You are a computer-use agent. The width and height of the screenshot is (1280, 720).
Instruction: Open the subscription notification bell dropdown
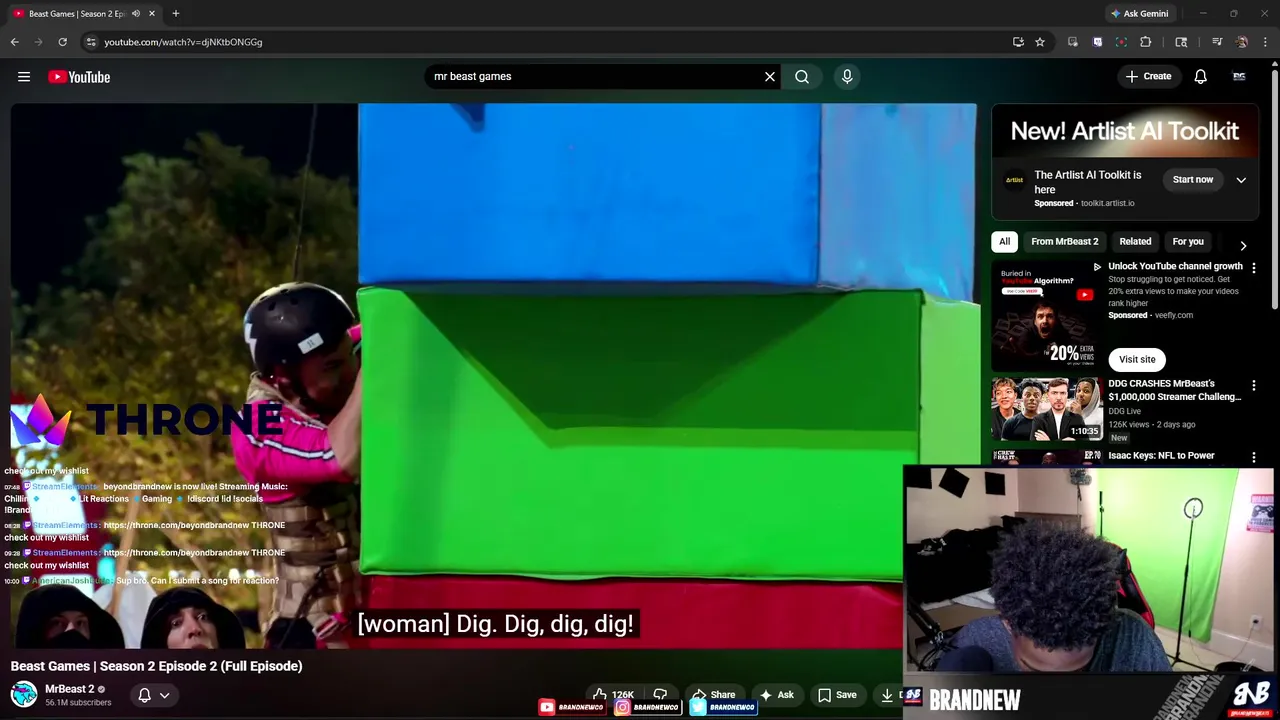(x=153, y=695)
